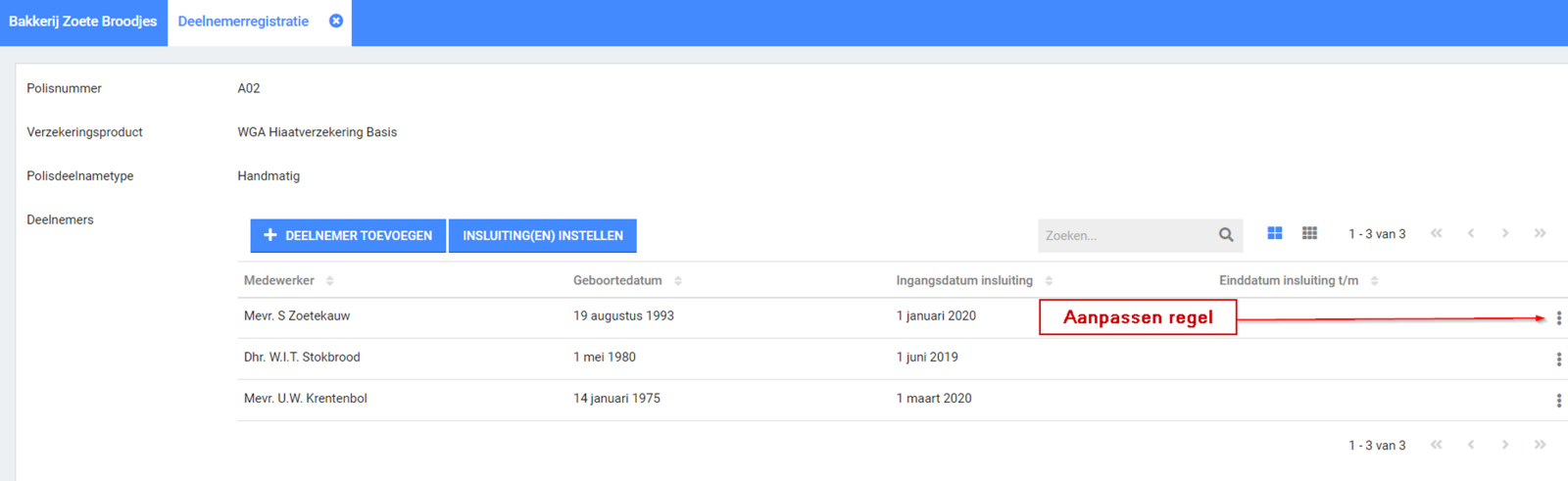Go to the next page in top pagination

coord(1505,233)
